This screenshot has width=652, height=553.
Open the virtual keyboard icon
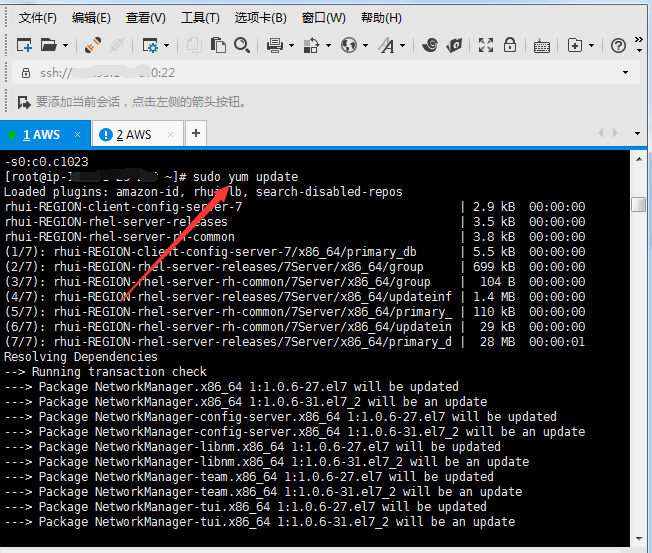pos(541,46)
